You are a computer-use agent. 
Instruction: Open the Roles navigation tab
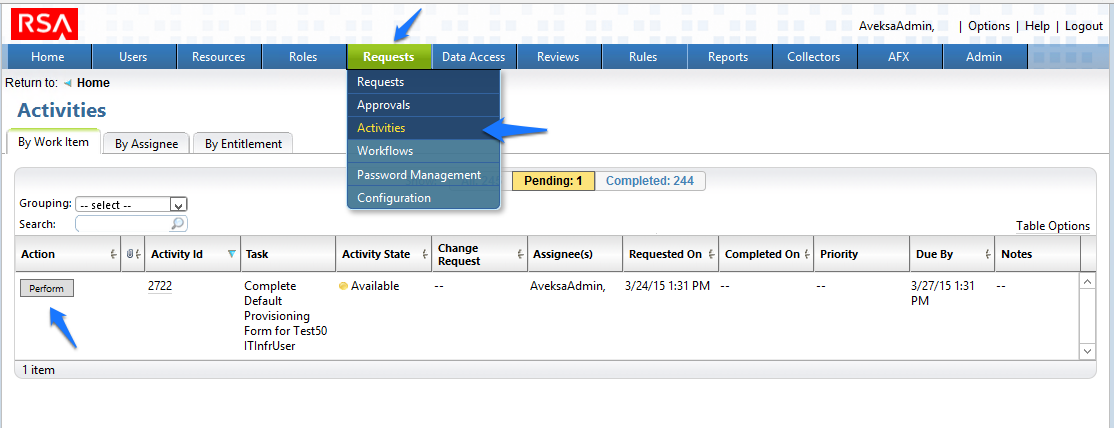(x=303, y=57)
